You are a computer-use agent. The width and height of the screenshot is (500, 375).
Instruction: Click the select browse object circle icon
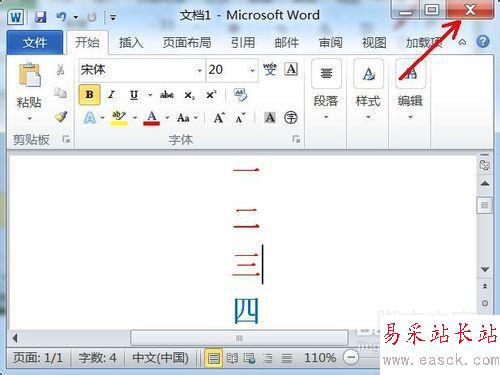click(x=485, y=303)
